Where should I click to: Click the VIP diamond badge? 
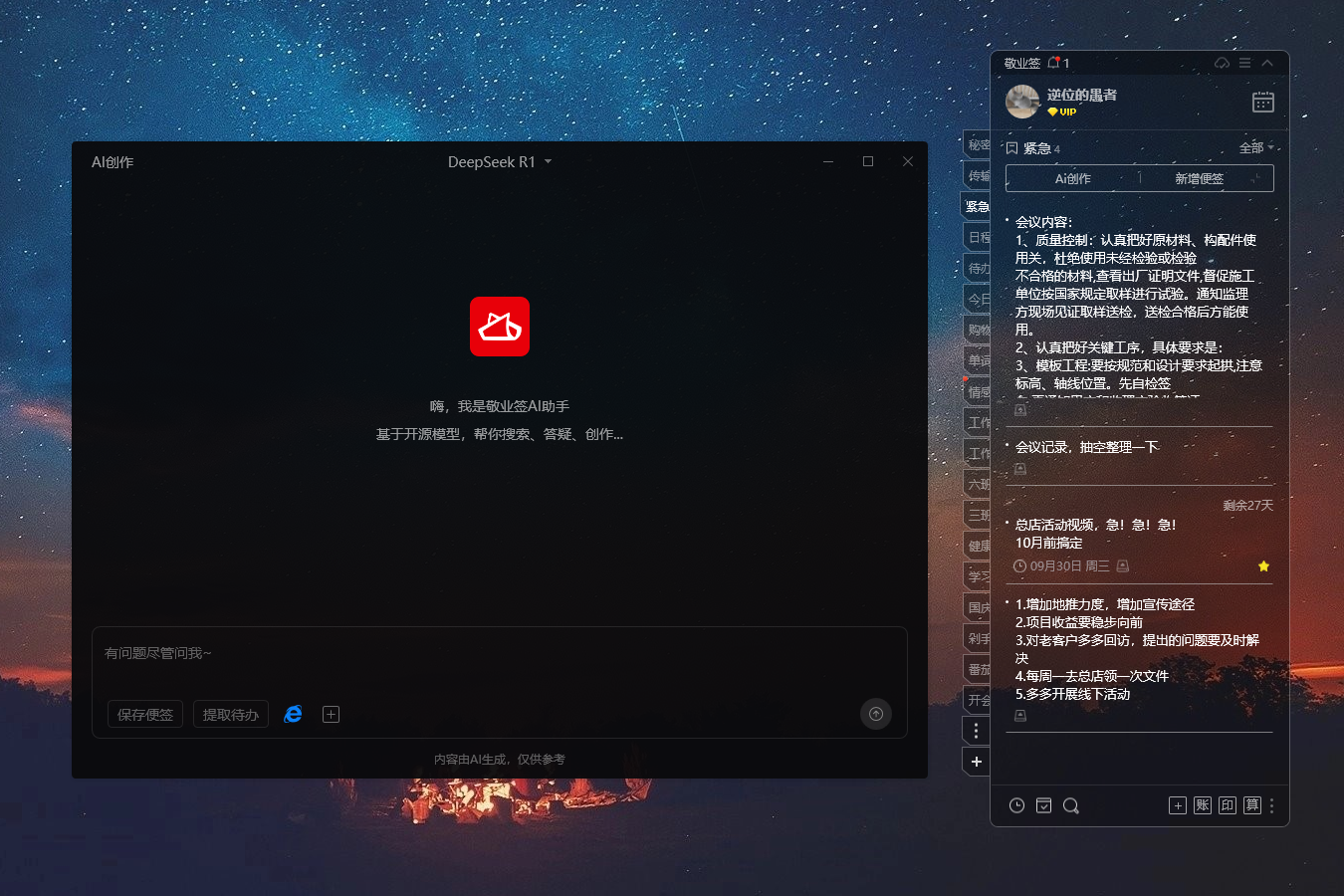[x=1061, y=112]
